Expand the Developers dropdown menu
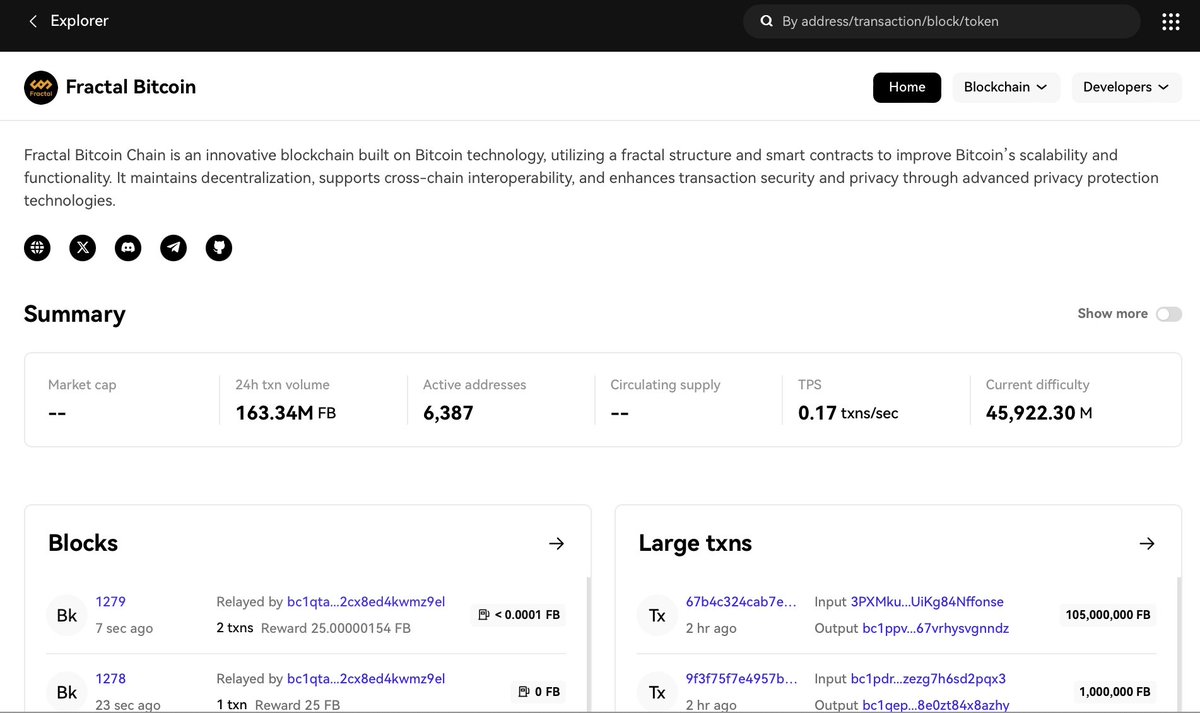 click(x=1126, y=87)
